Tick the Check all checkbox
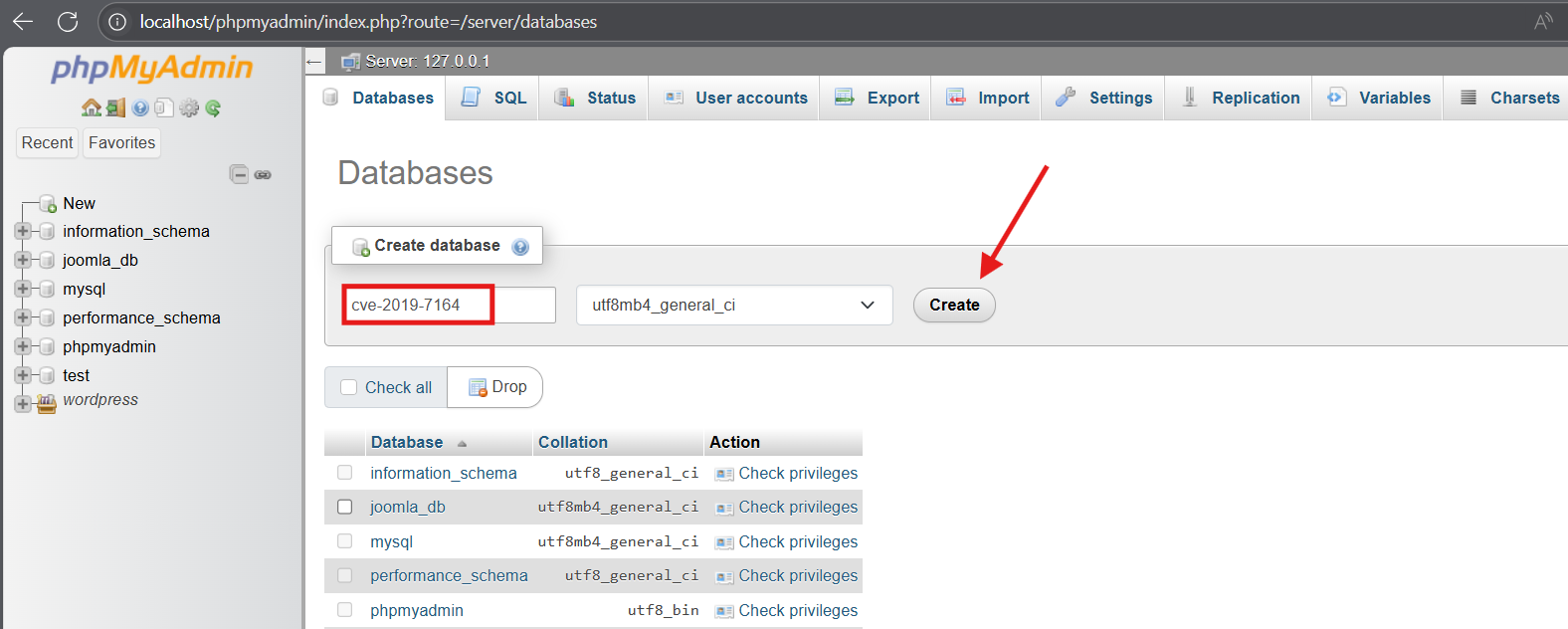Image resolution: width=1568 pixels, height=629 pixels. point(349,387)
